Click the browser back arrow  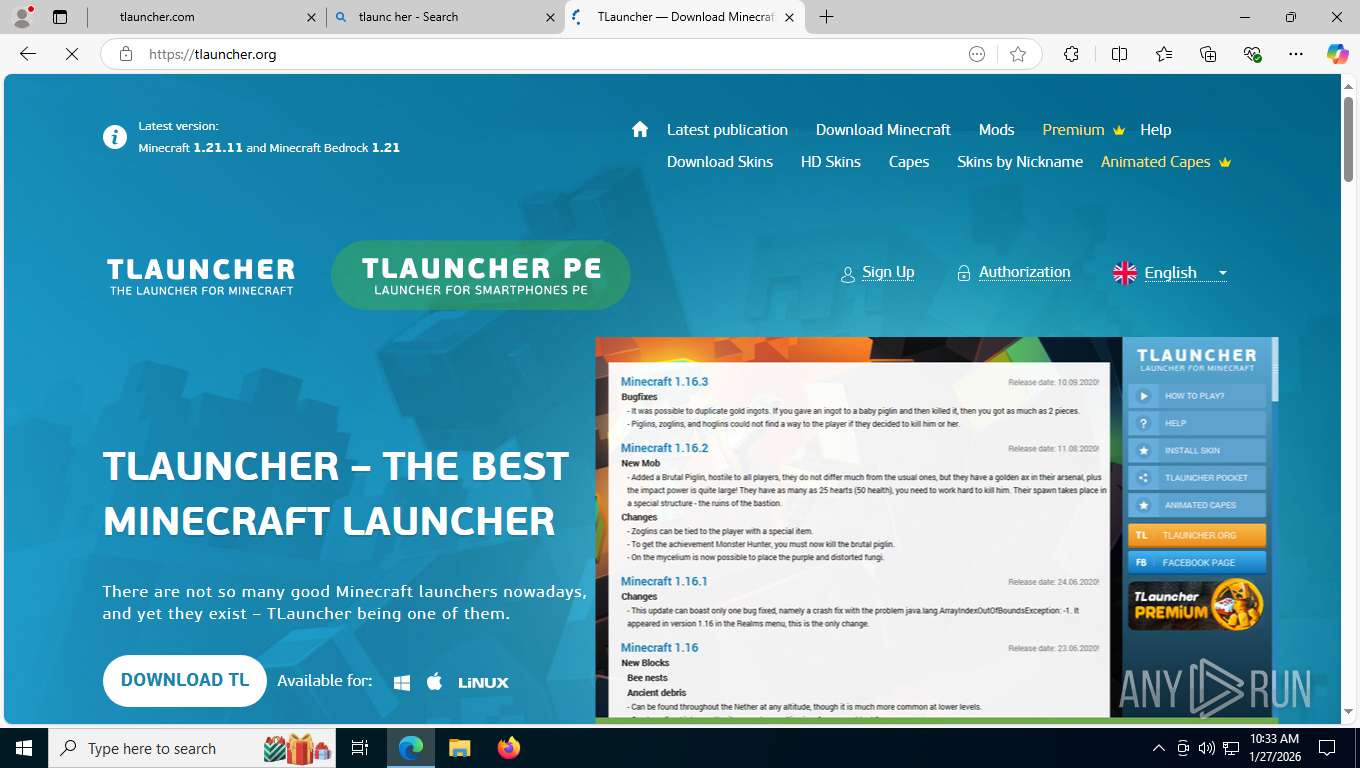(28, 54)
